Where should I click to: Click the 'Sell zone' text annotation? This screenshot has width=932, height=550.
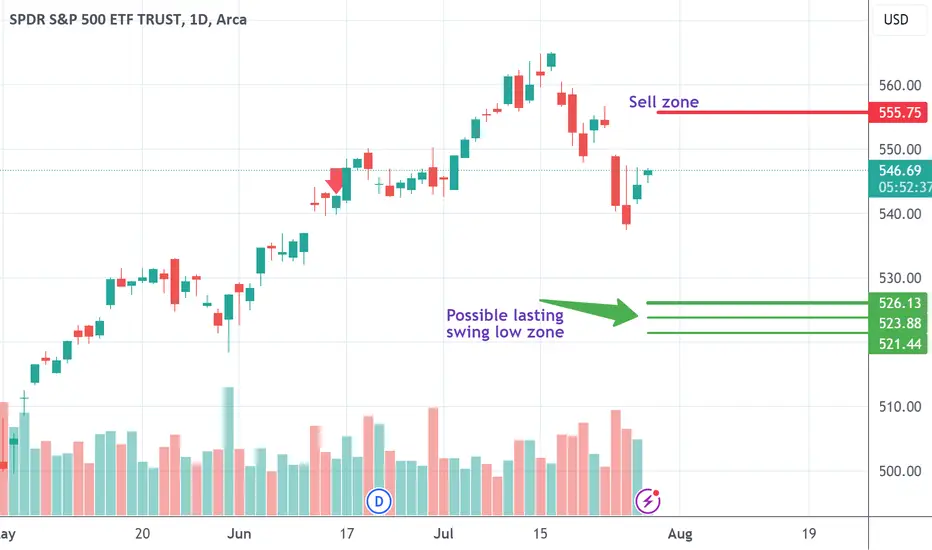pyautogui.click(x=663, y=102)
